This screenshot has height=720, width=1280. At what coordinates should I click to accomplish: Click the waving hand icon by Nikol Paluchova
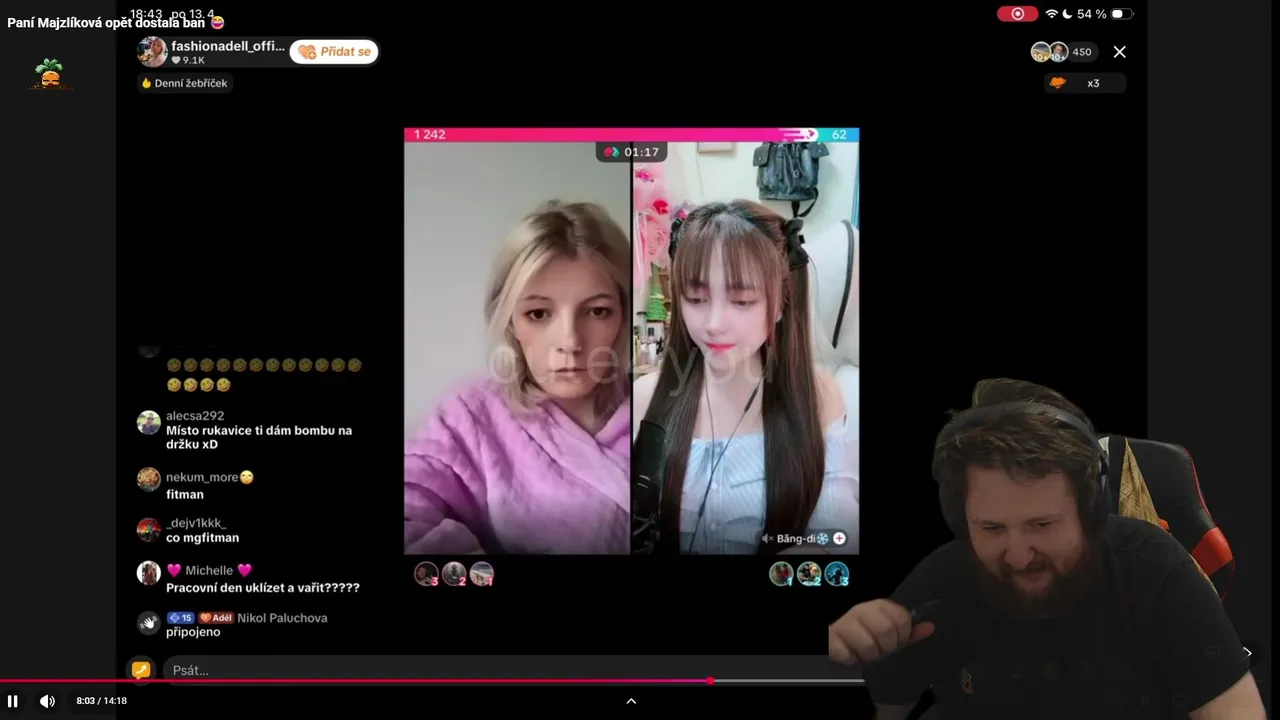148,623
